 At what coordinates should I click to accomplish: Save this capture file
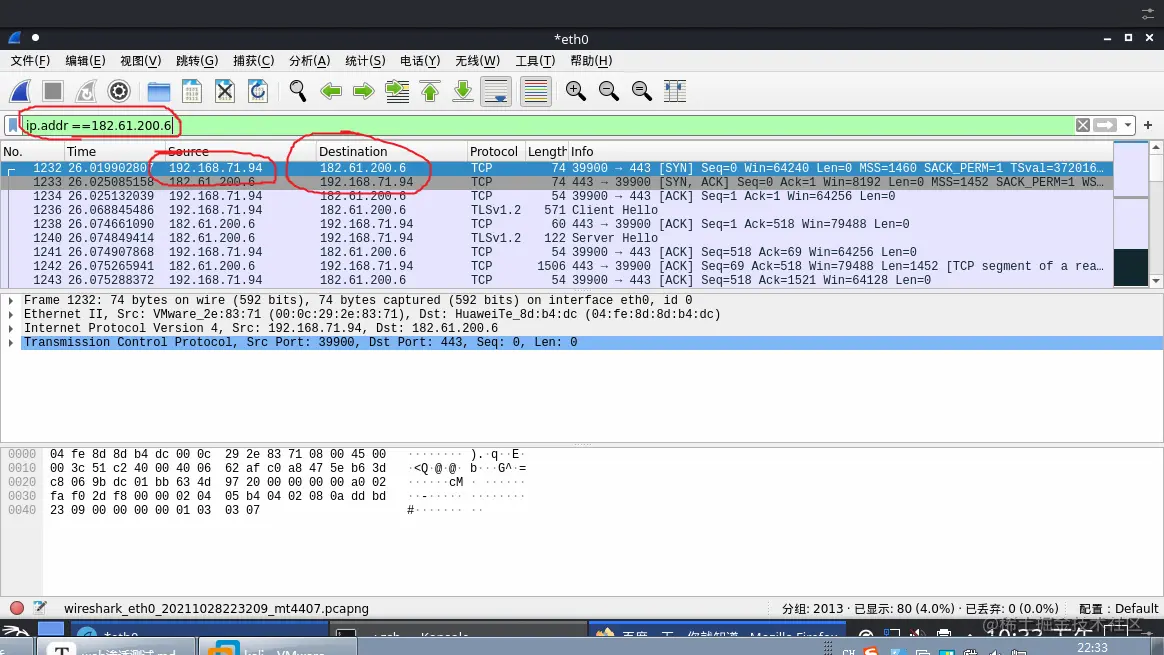pos(192,91)
